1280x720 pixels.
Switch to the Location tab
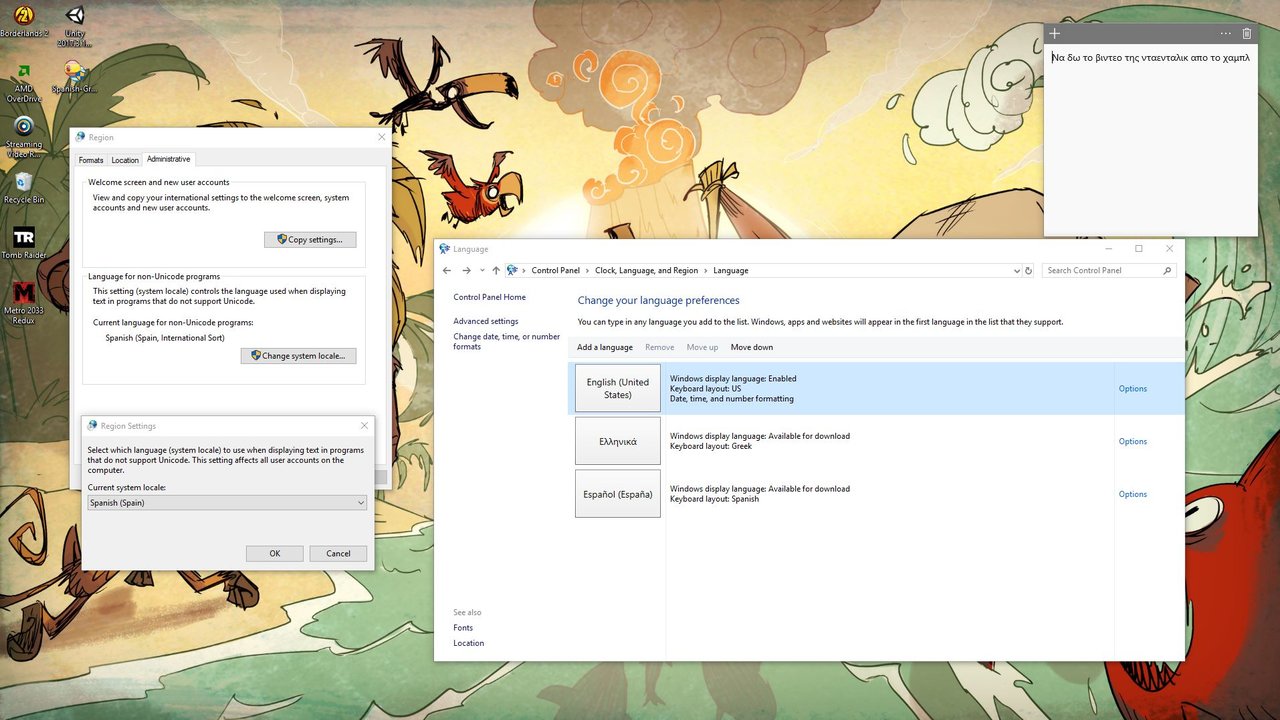pyautogui.click(x=125, y=160)
